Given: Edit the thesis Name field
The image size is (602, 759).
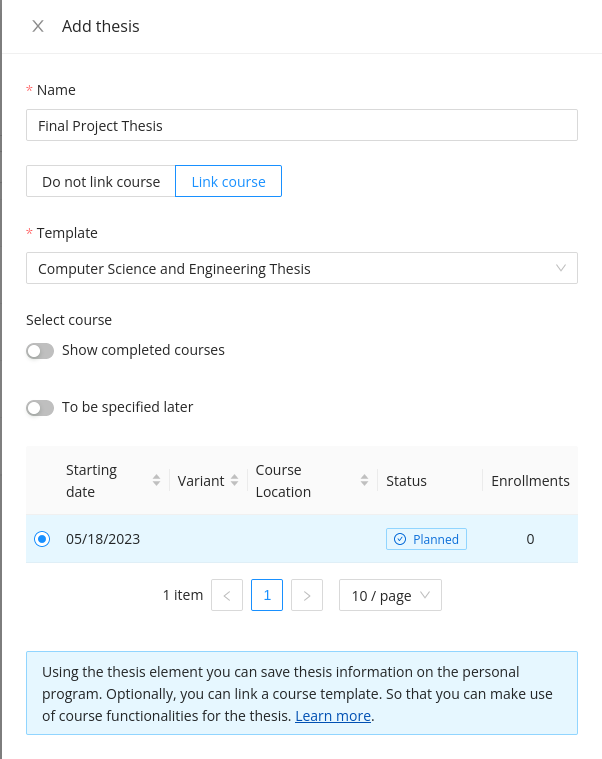Looking at the screenshot, I should pyautogui.click(x=301, y=125).
